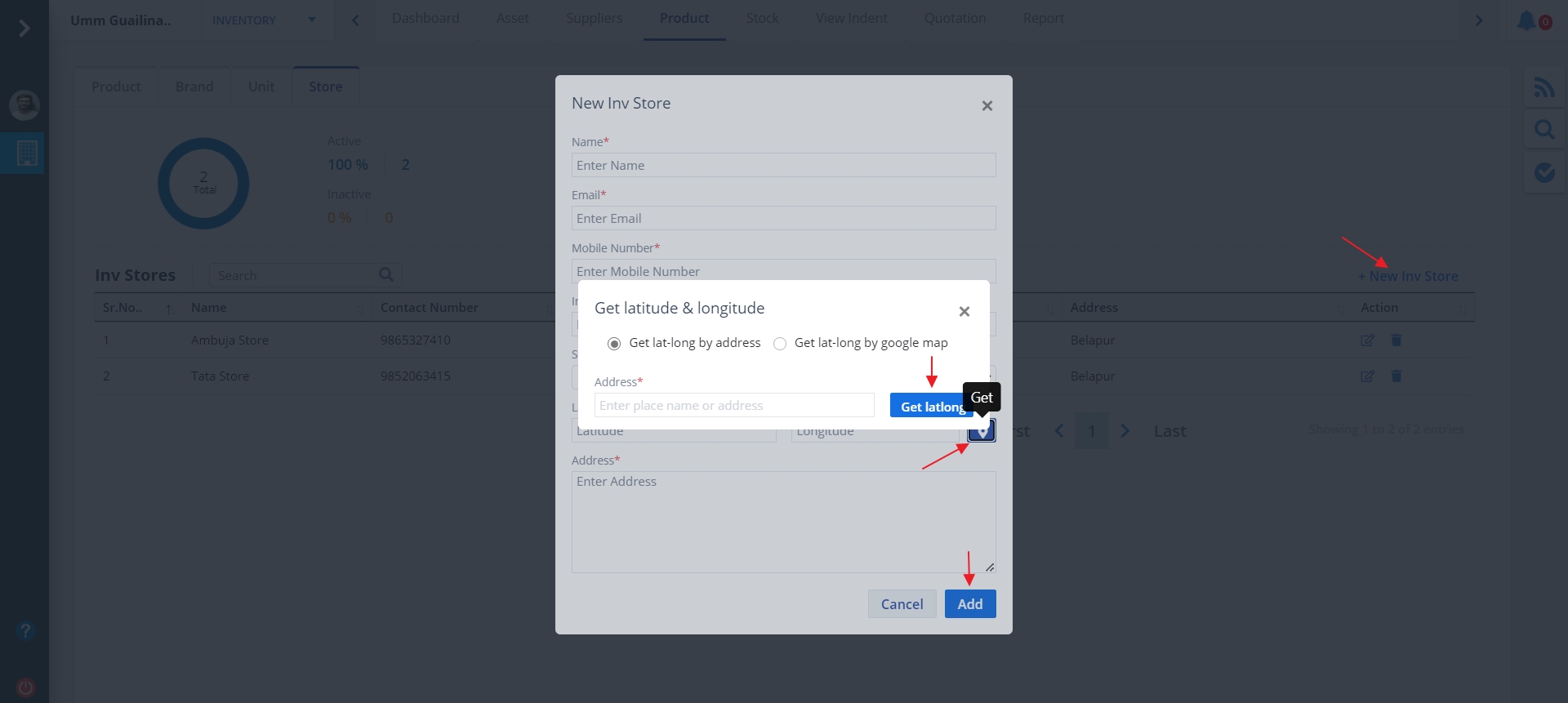Click the Add button in the store dialog

click(x=970, y=604)
